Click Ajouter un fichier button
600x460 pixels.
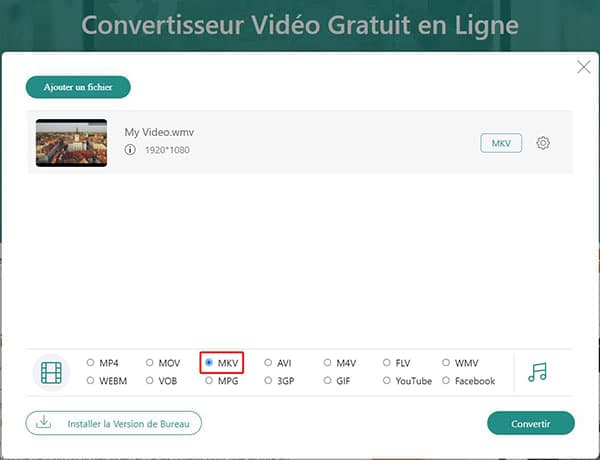click(78, 87)
